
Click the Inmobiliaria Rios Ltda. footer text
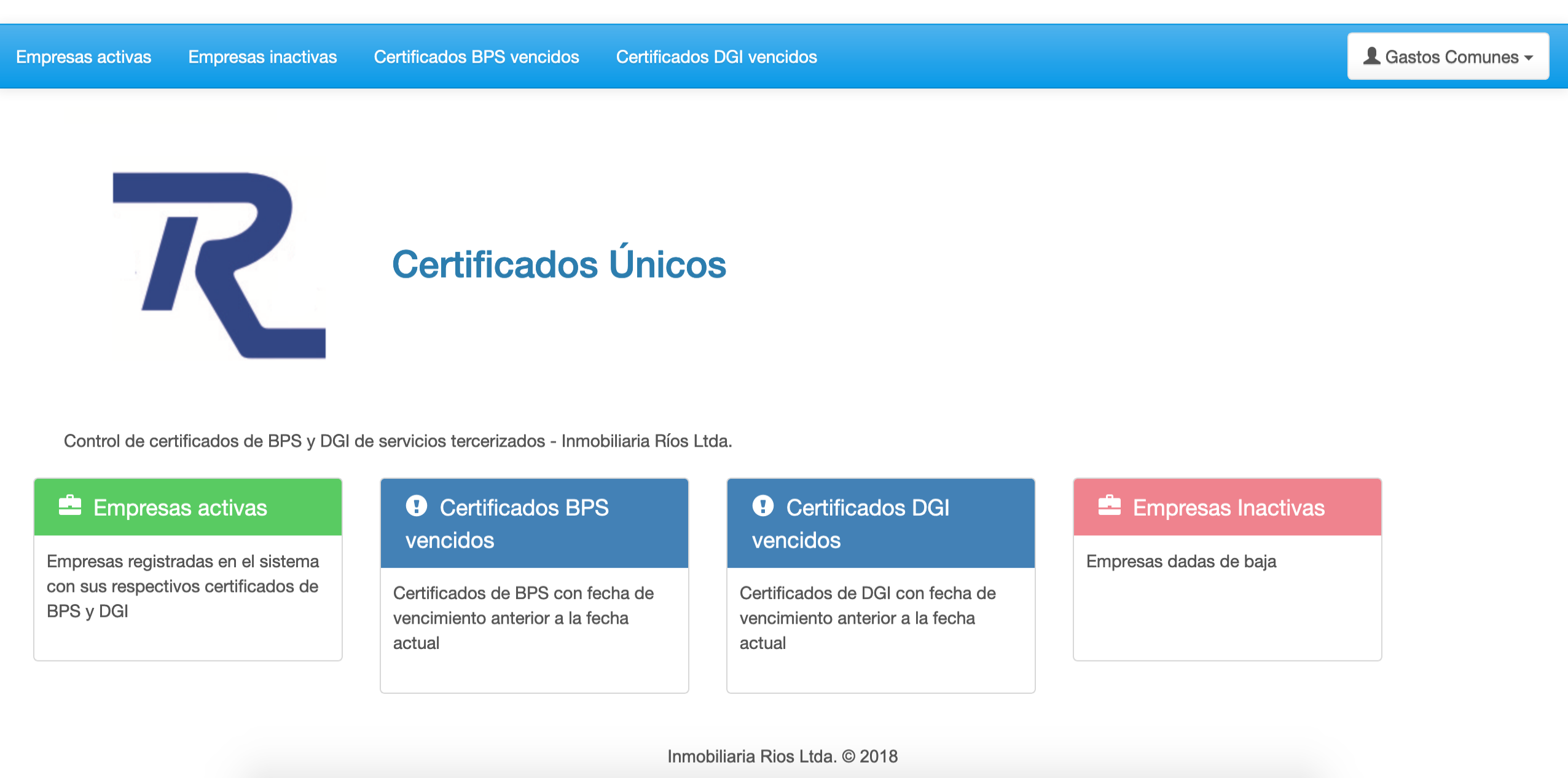(782, 756)
